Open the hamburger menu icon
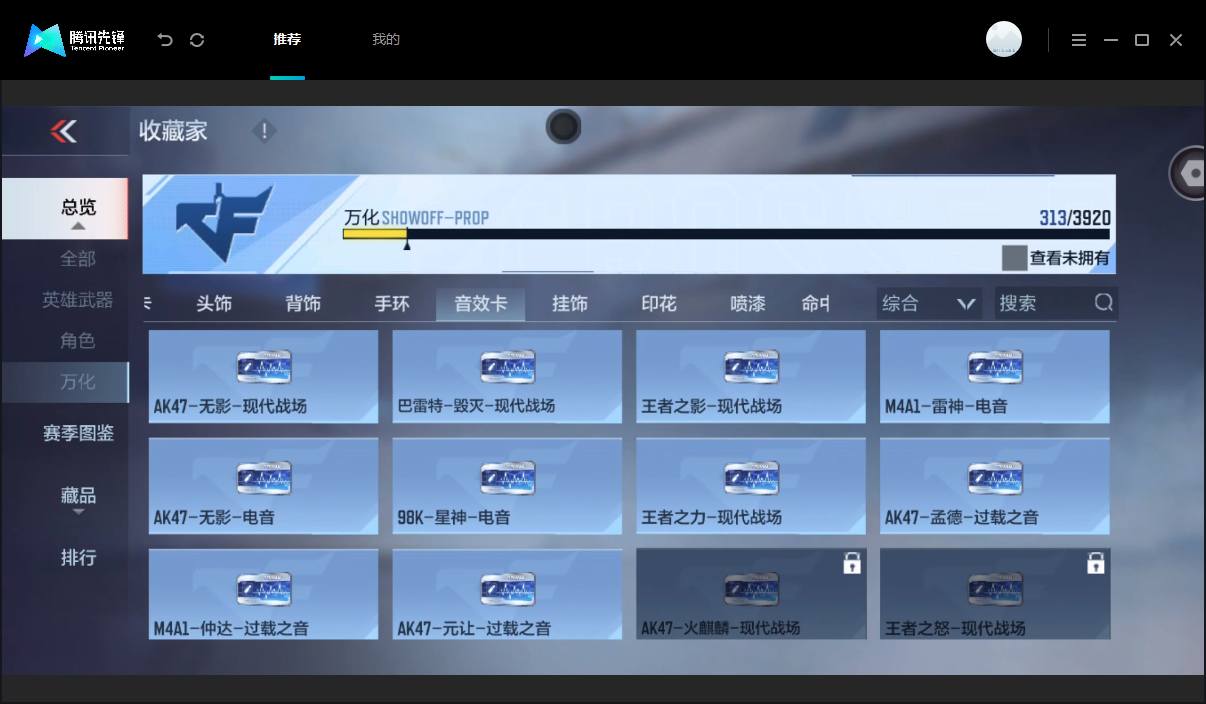 [x=1079, y=40]
